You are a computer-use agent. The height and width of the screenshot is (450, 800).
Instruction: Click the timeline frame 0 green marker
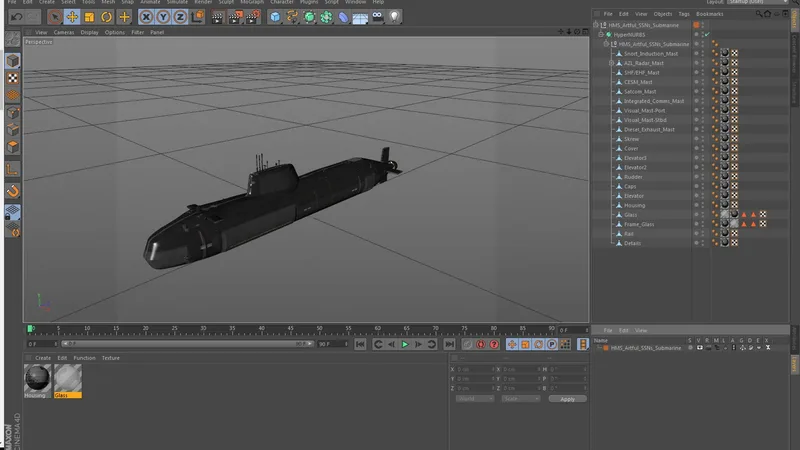(x=30, y=329)
